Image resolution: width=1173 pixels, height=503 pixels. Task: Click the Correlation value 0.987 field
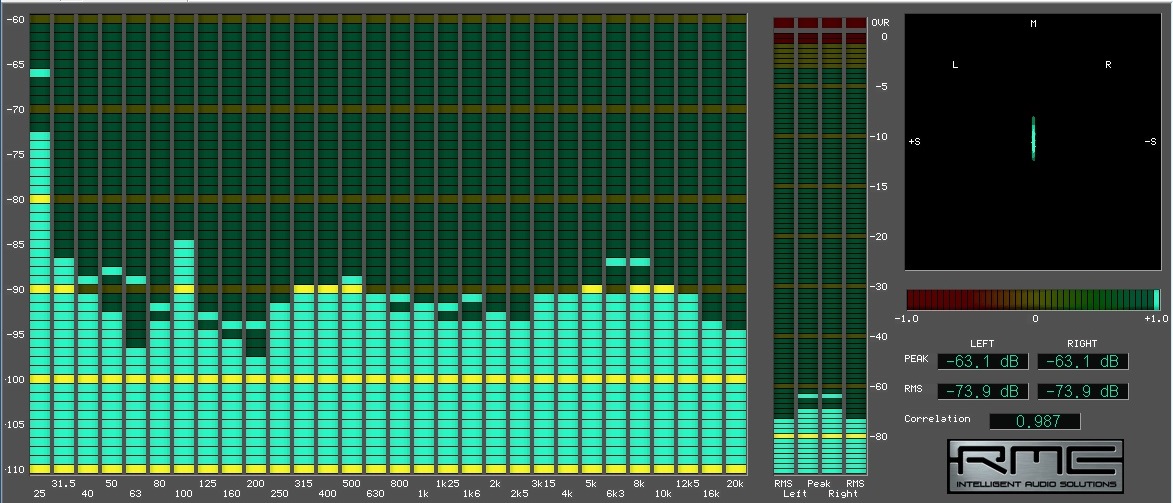[1035, 421]
